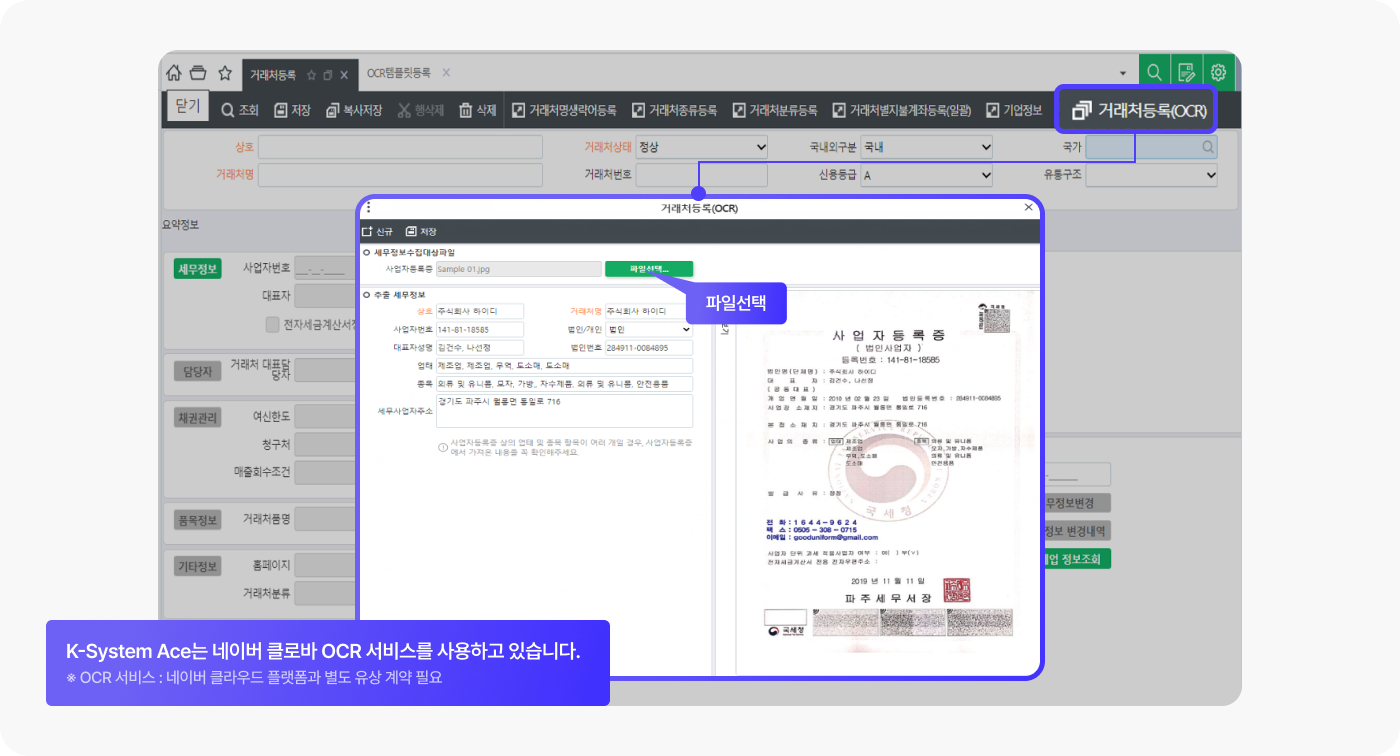Launch 거래처등록(OCR) from toolbar
This screenshot has width=1400, height=756.
click(1137, 110)
